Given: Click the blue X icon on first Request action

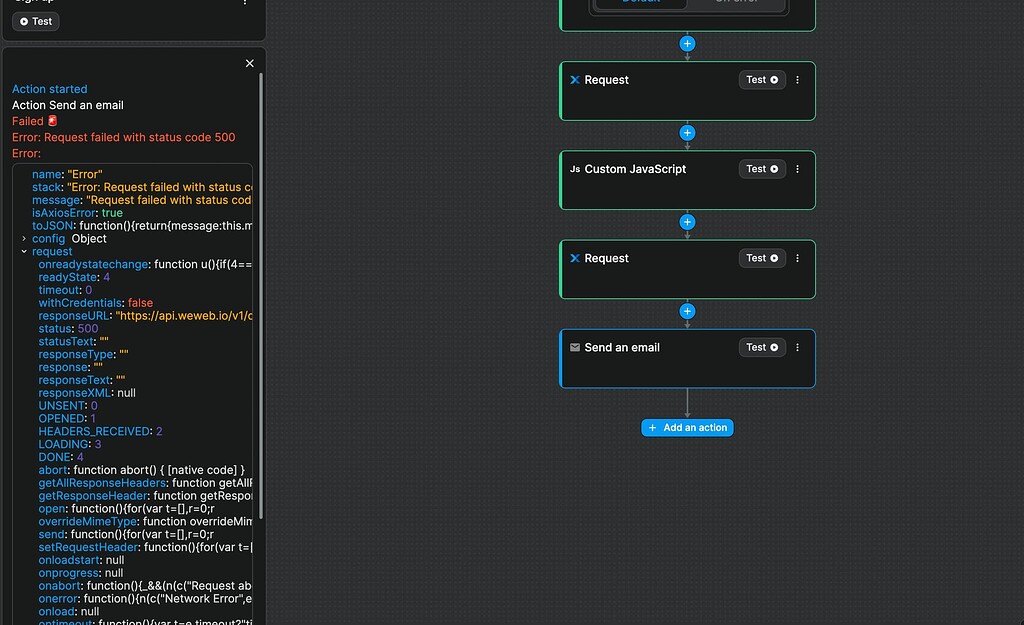Looking at the screenshot, I should [x=573, y=79].
